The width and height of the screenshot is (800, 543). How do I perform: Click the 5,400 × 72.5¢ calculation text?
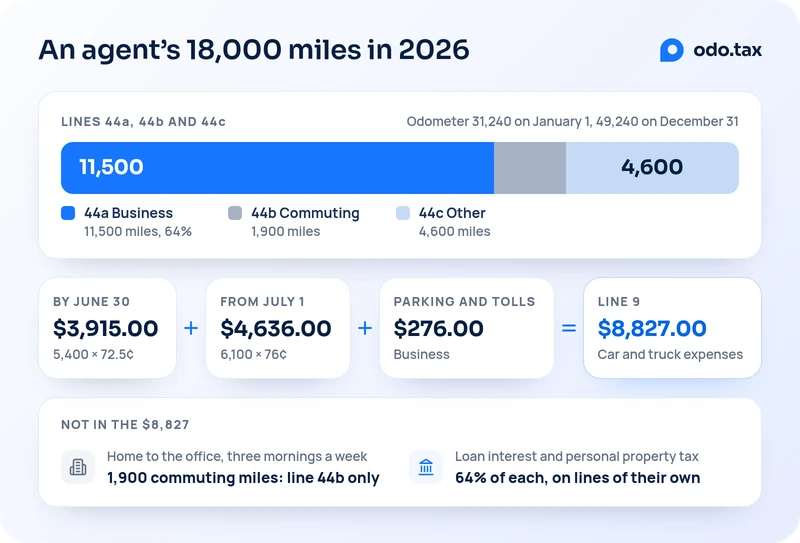(93, 354)
